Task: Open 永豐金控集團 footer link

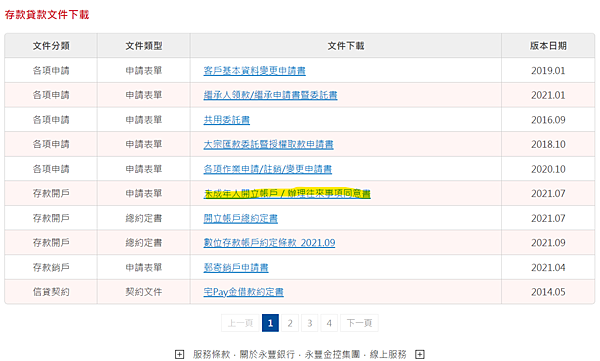Action: tap(332, 354)
